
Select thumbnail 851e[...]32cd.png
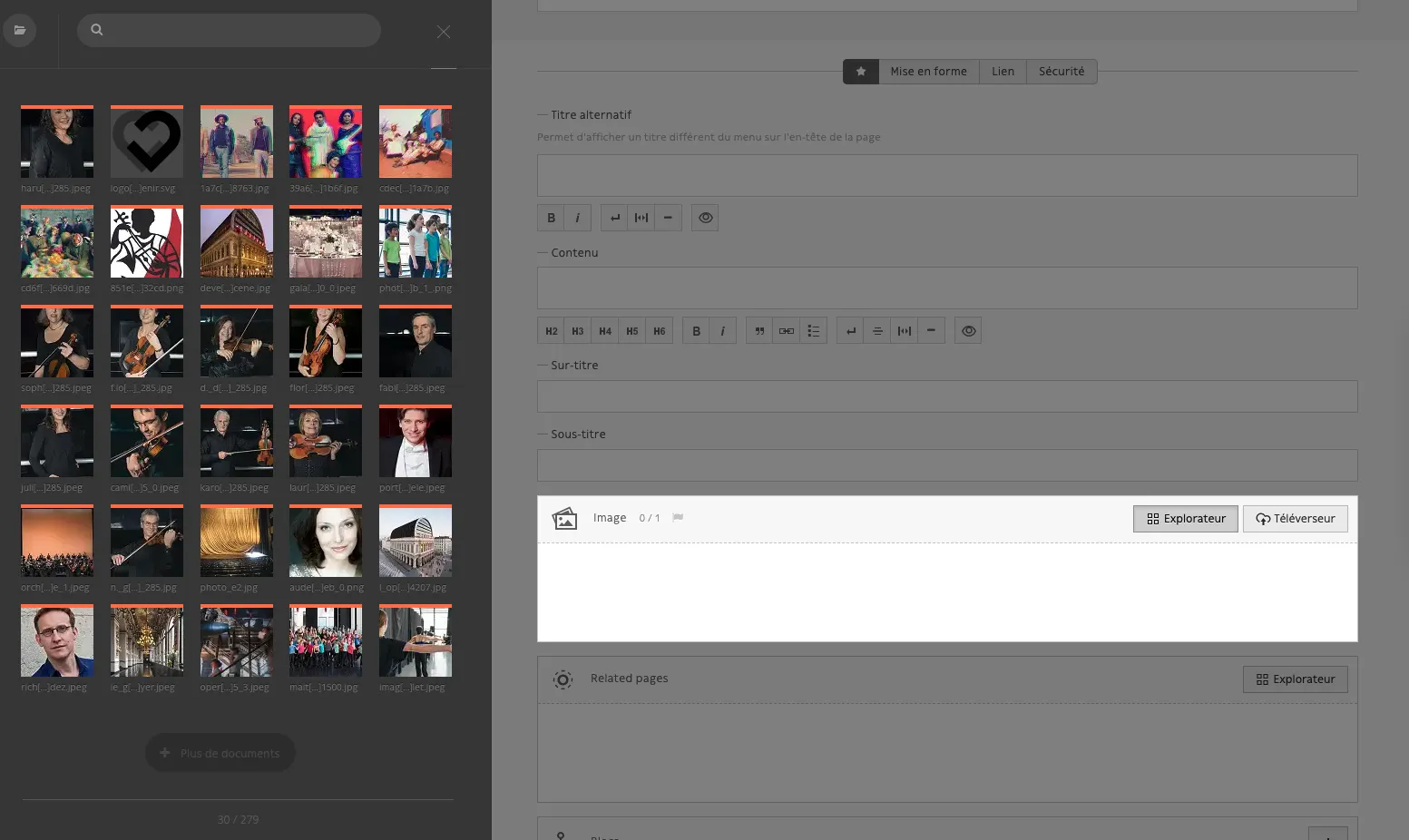(x=147, y=242)
